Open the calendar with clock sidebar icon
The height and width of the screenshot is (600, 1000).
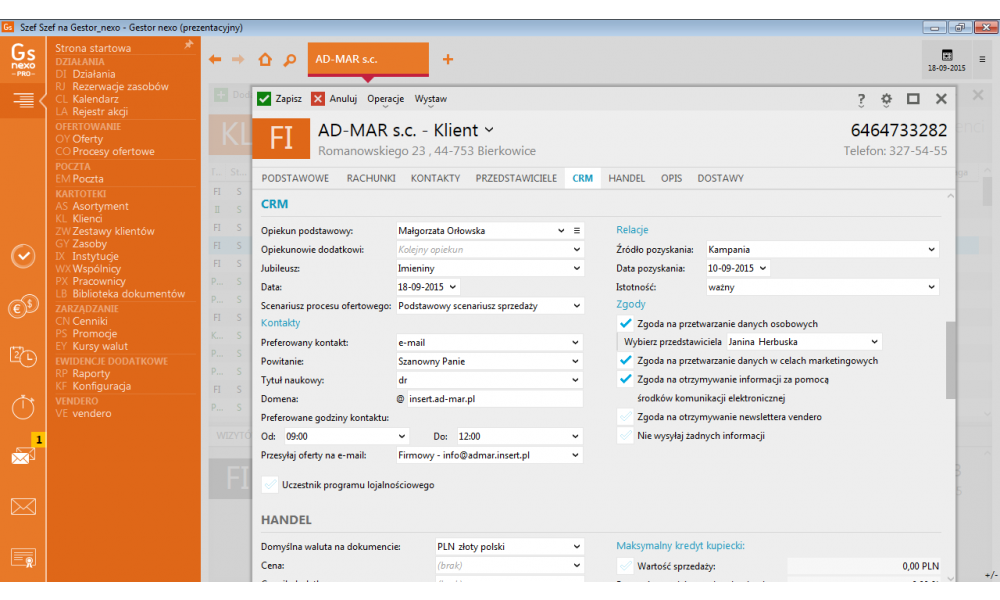pos(23,356)
